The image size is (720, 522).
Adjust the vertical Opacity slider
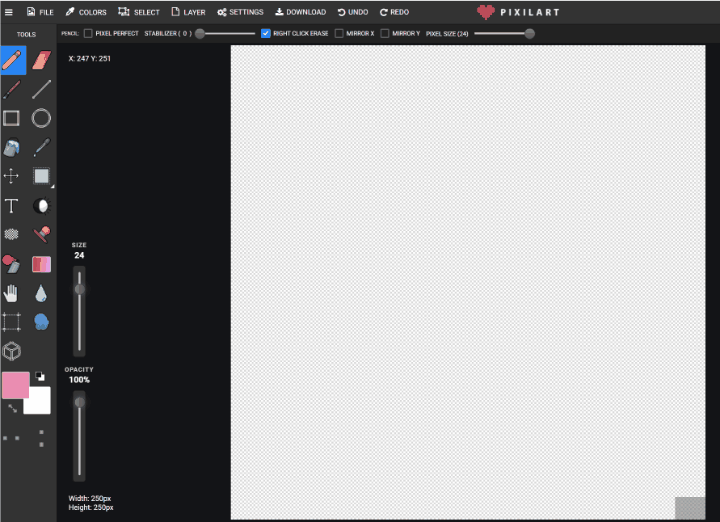[79, 403]
